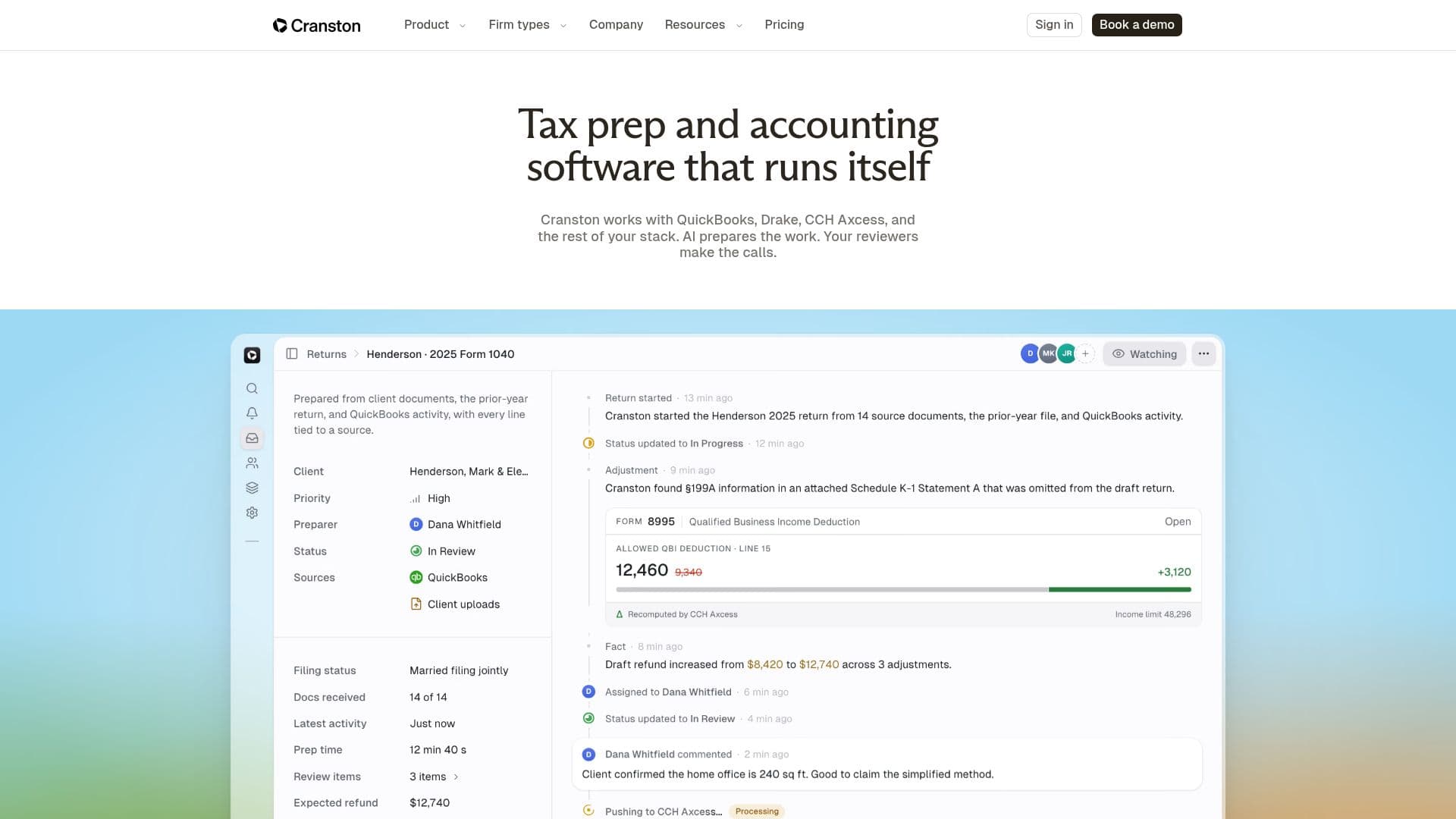1456x819 pixels.
Task: Click the Client uploads document icon
Action: (x=416, y=604)
